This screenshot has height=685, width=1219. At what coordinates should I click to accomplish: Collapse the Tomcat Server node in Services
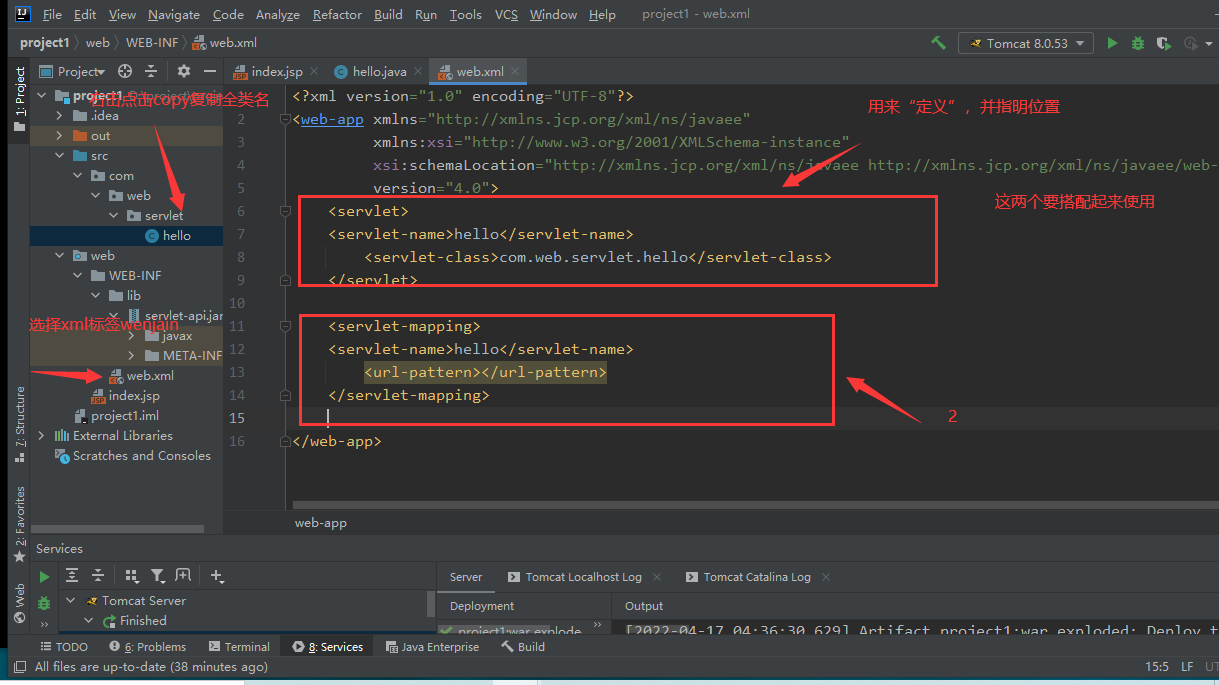coord(70,600)
